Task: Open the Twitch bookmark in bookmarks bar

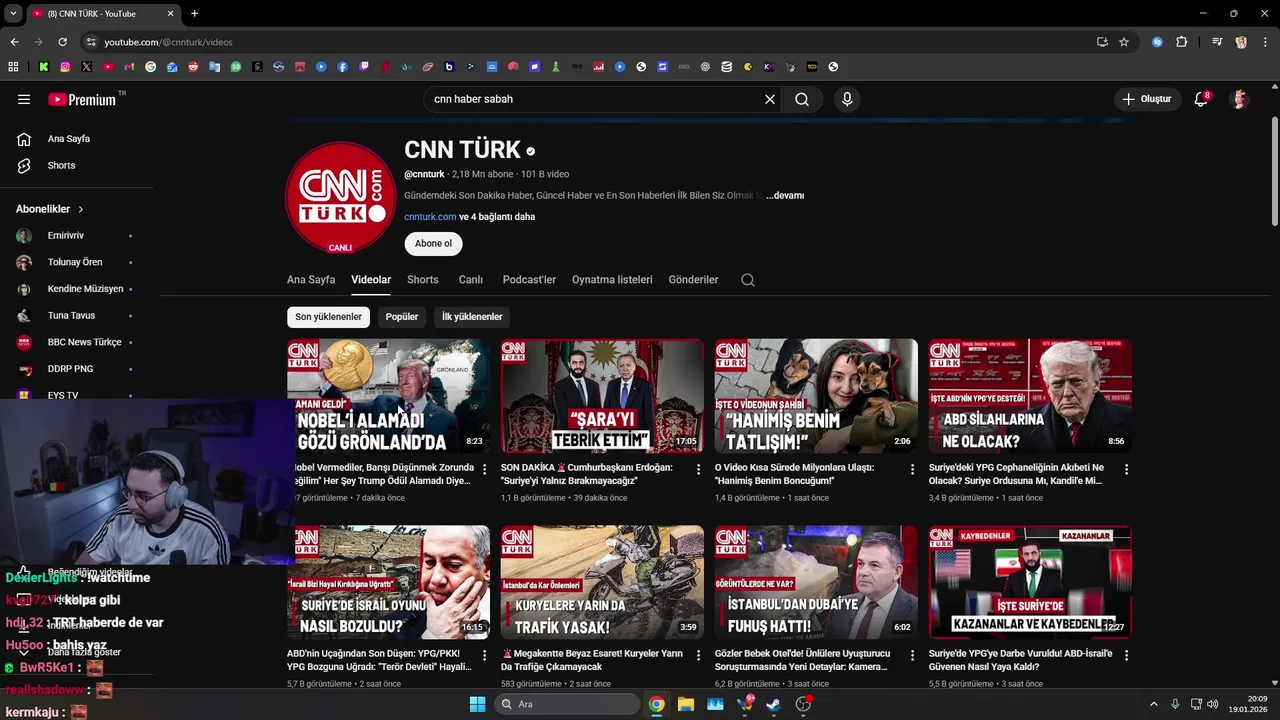Action: (x=364, y=67)
